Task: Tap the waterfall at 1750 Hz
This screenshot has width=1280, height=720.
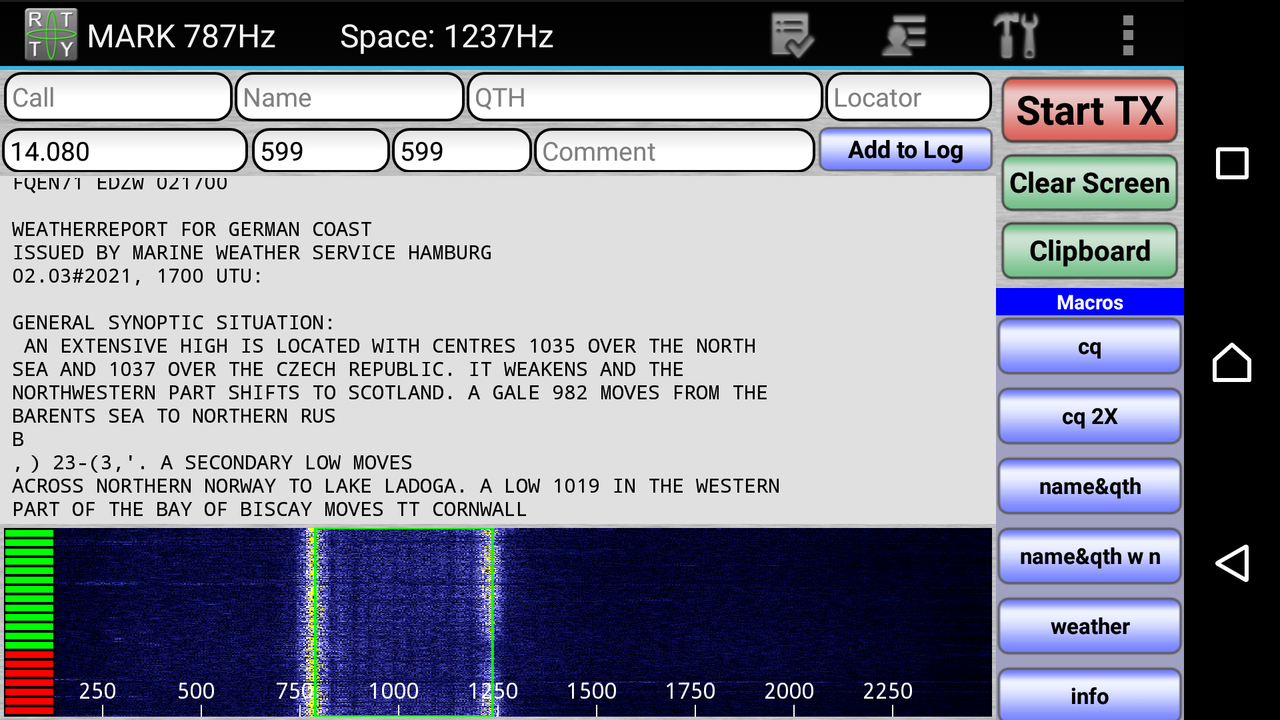Action: coord(690,691)
